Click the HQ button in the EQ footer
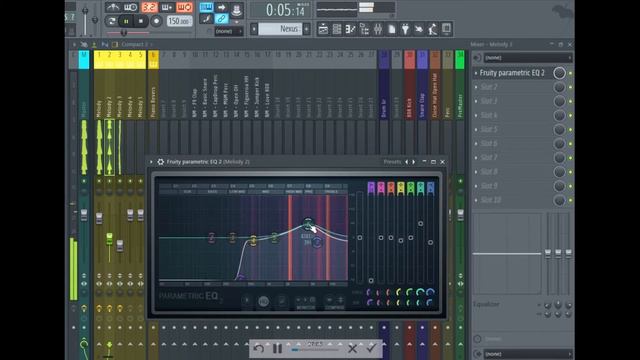640x360 pixels. click(x=263, y=302)
